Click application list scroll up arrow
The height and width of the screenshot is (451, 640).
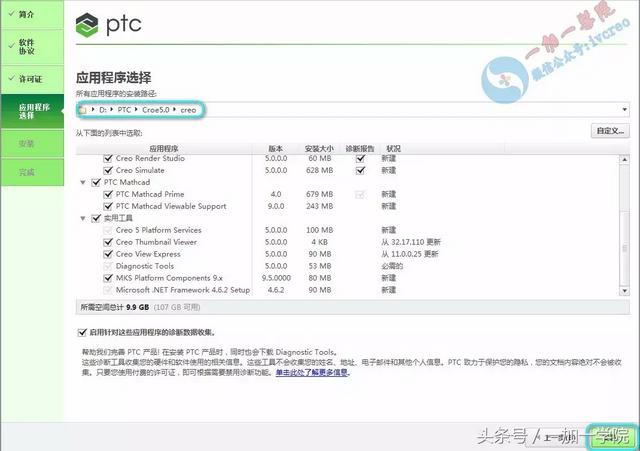pos(624,159)
